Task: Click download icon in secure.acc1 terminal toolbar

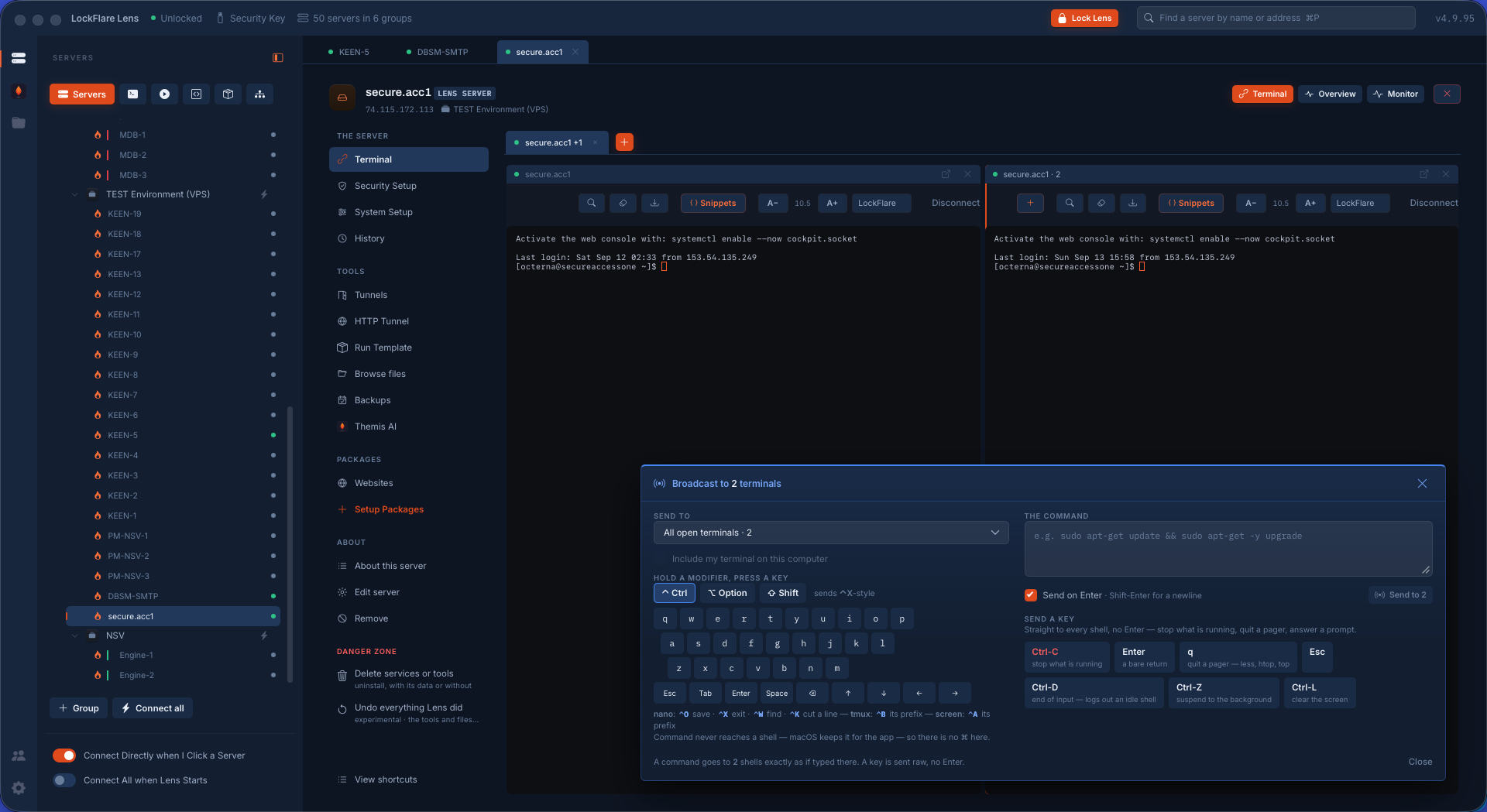Action: tap(654, 203)
